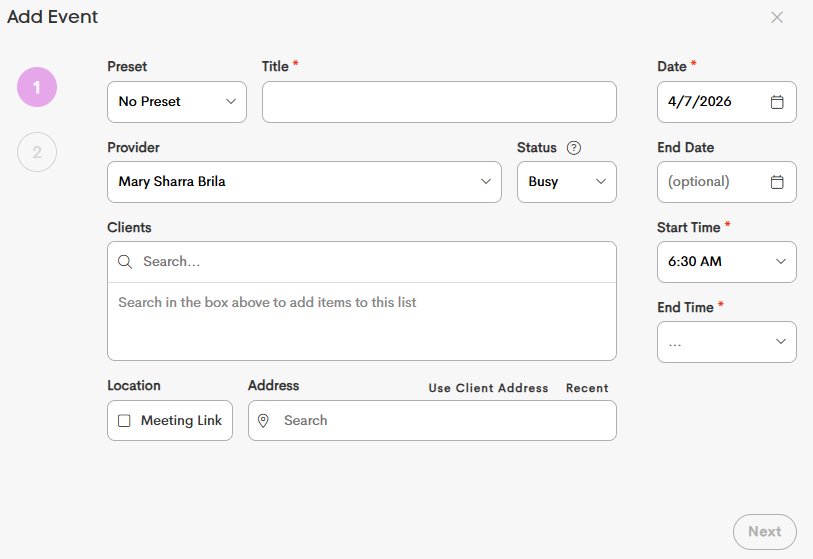Click the Use Client Address link

[x=488, y=388]
